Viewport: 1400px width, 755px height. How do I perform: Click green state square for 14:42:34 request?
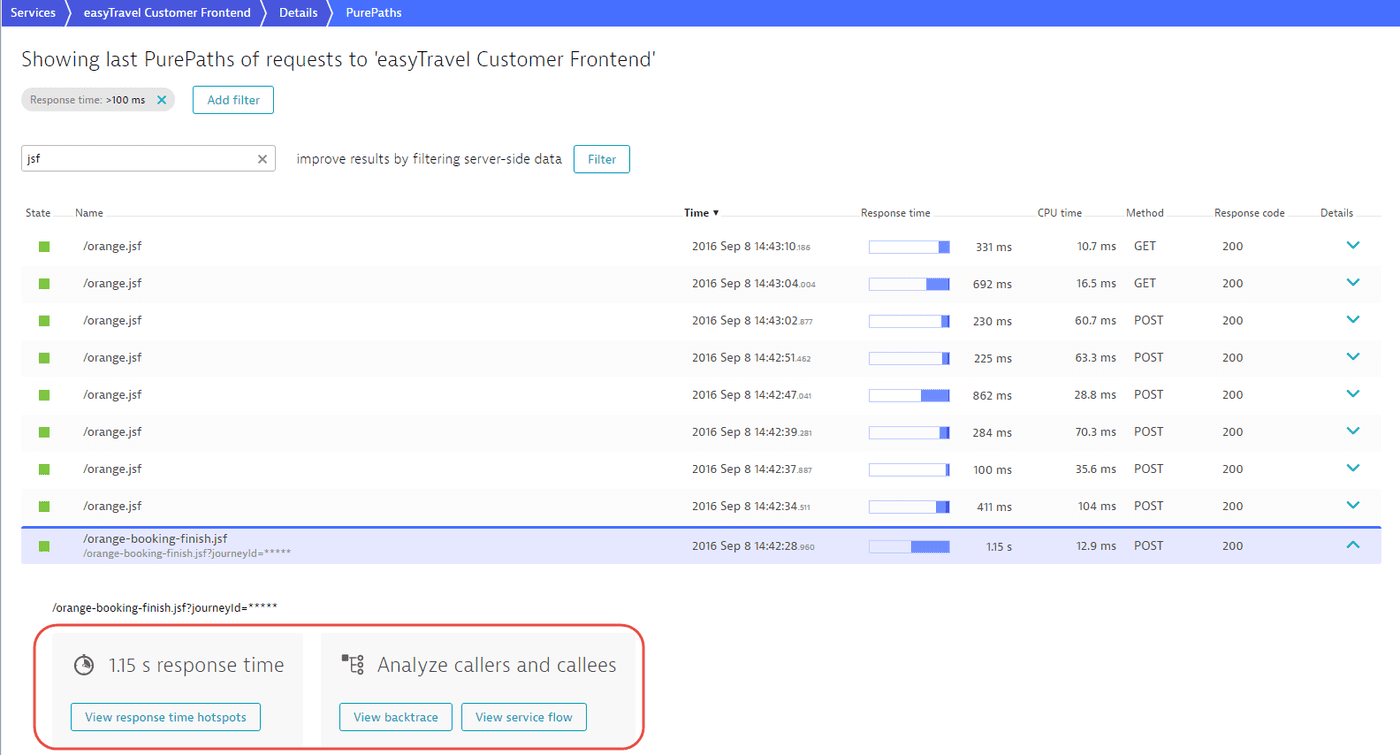pos(44,506)
